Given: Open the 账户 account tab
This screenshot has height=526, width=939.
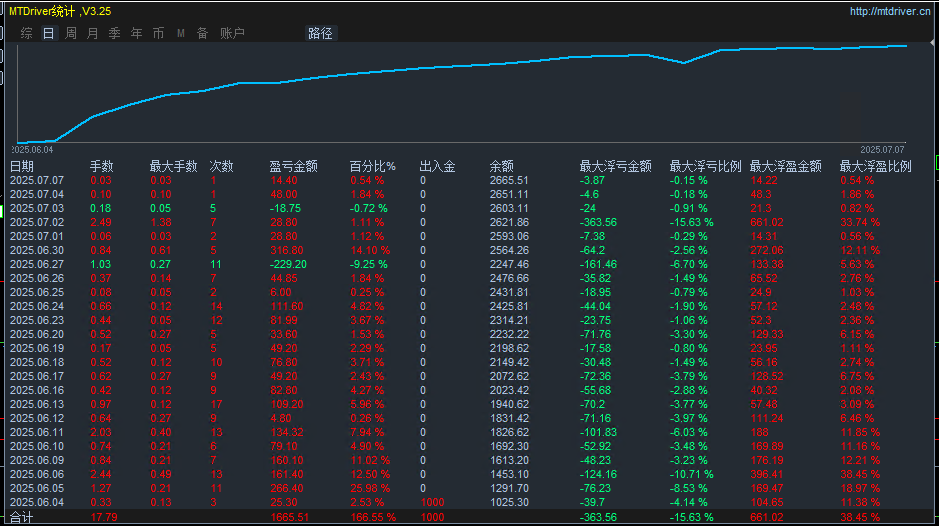Looking at the screenshot, I should click(232, 33).
